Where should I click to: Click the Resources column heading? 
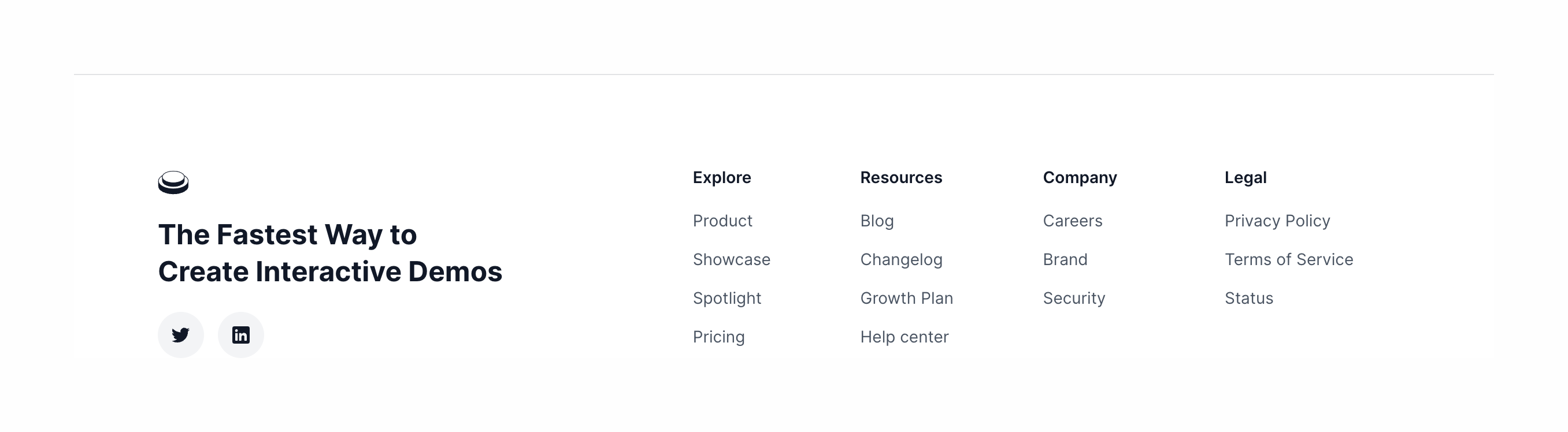click(x=902, y=178)
